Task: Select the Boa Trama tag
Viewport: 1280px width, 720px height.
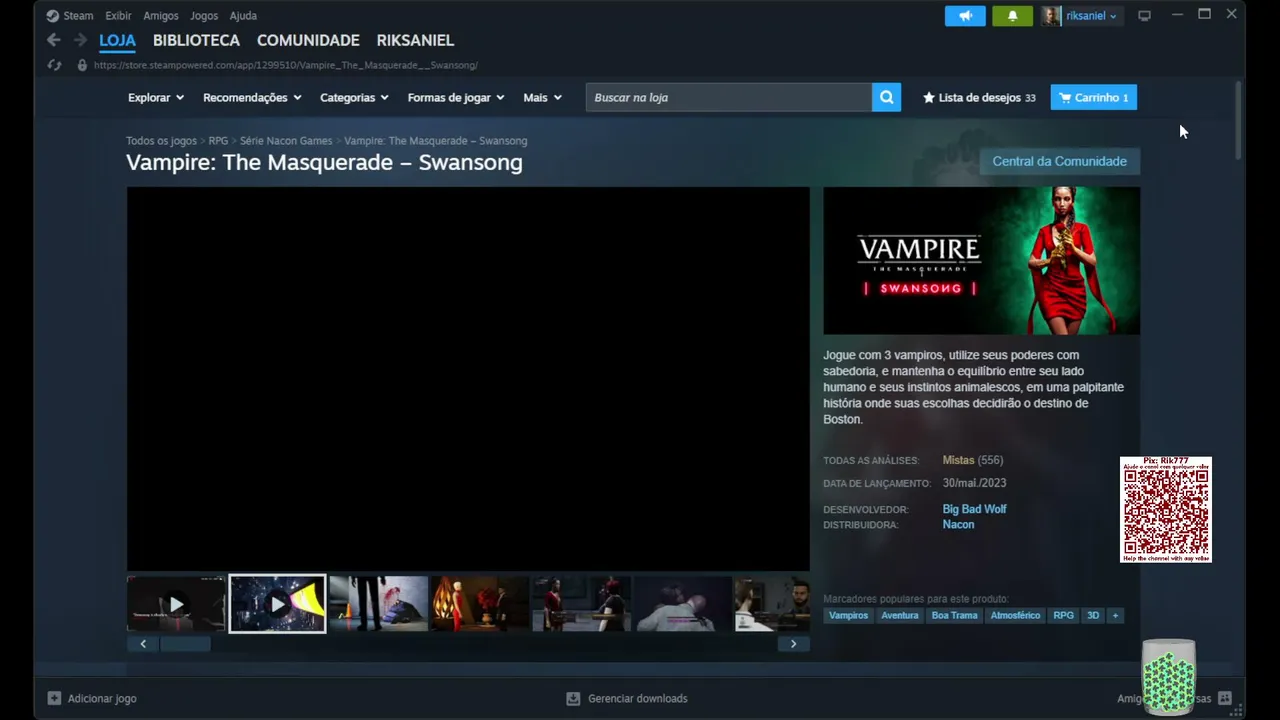Action: point(954,615)
